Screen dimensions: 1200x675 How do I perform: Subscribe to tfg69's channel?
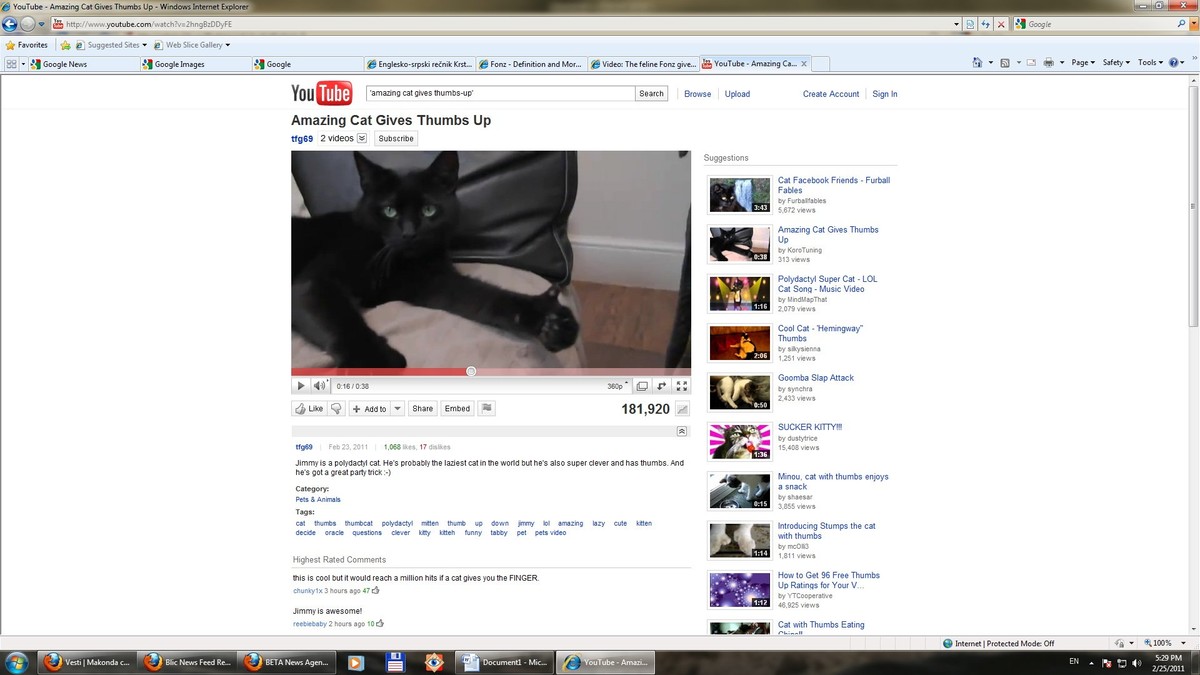[396, 138]
